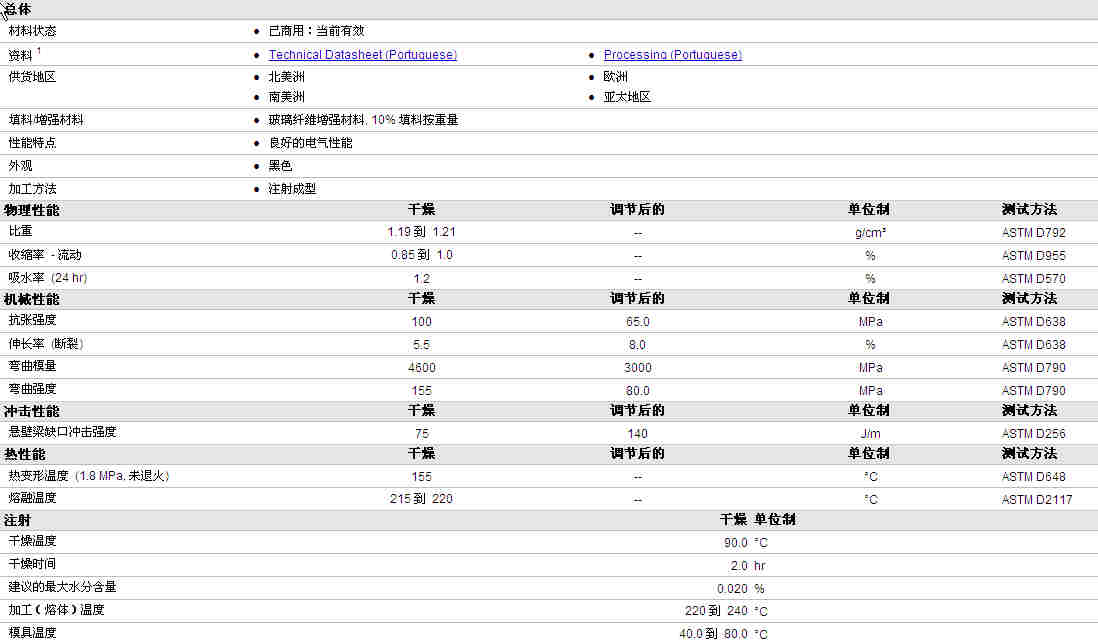This screenshot has width=1098, height=644.
Task: Select the "悬壁梁缺口冲击强度" row label
Action: pos(62,432)
